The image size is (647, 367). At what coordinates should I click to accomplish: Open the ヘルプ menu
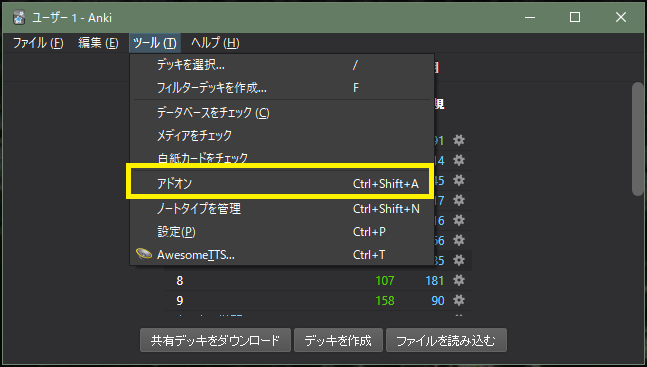[x=215, y=43]
